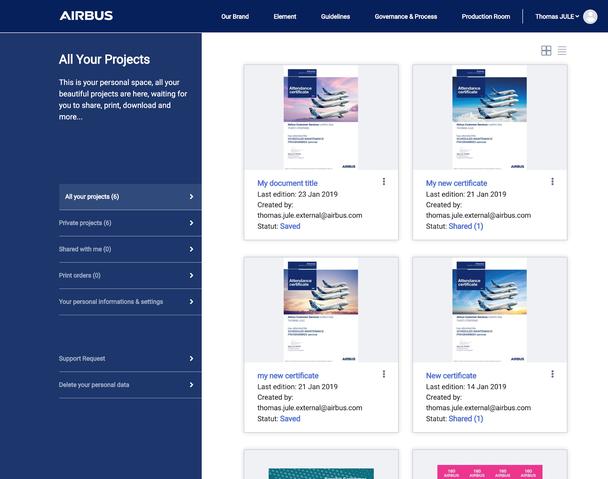Viewport: 608px width, 479px height.
Task: Open the New certificate link
Action: coord(451,375)
